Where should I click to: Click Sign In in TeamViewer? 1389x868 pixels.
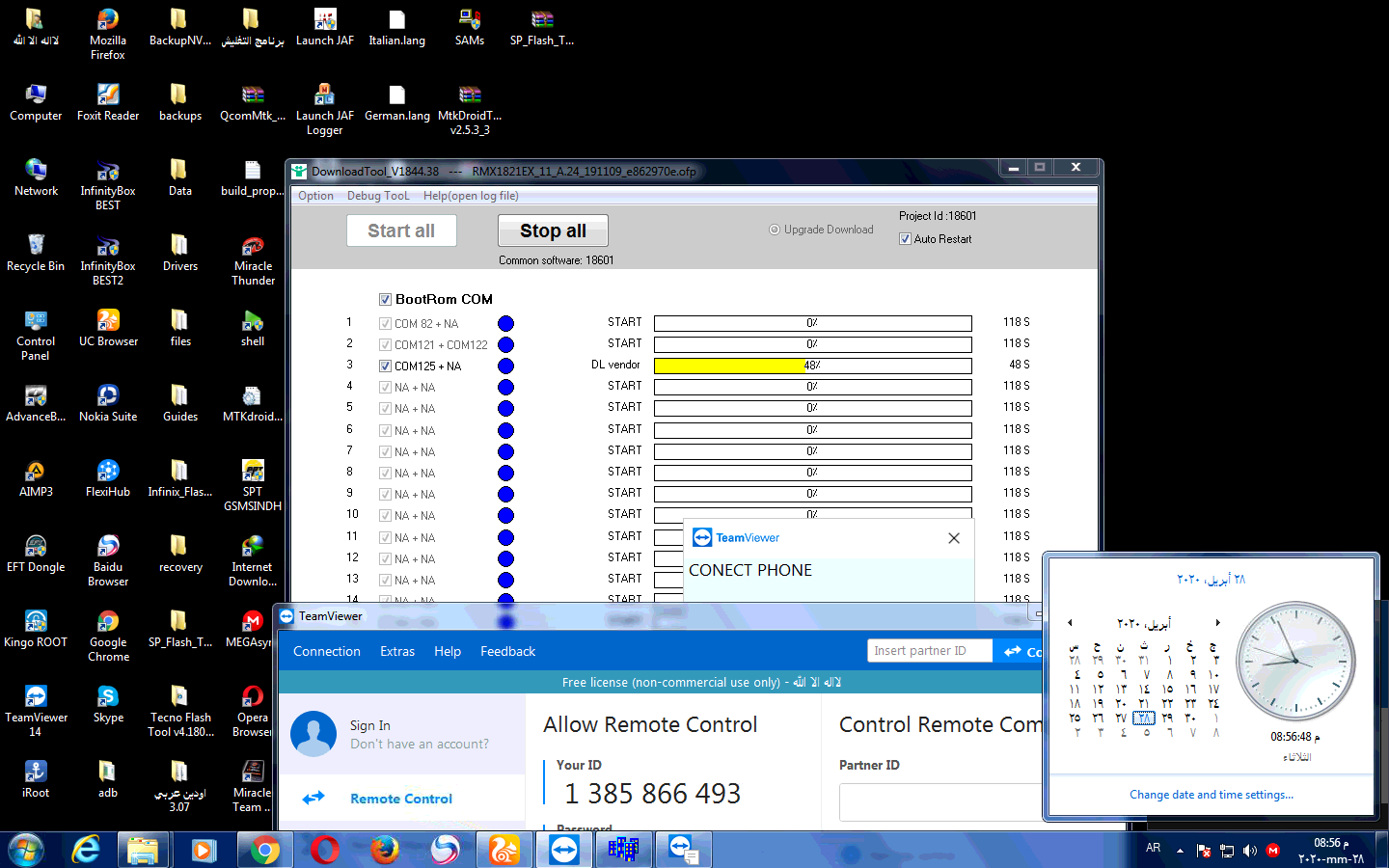370,725
